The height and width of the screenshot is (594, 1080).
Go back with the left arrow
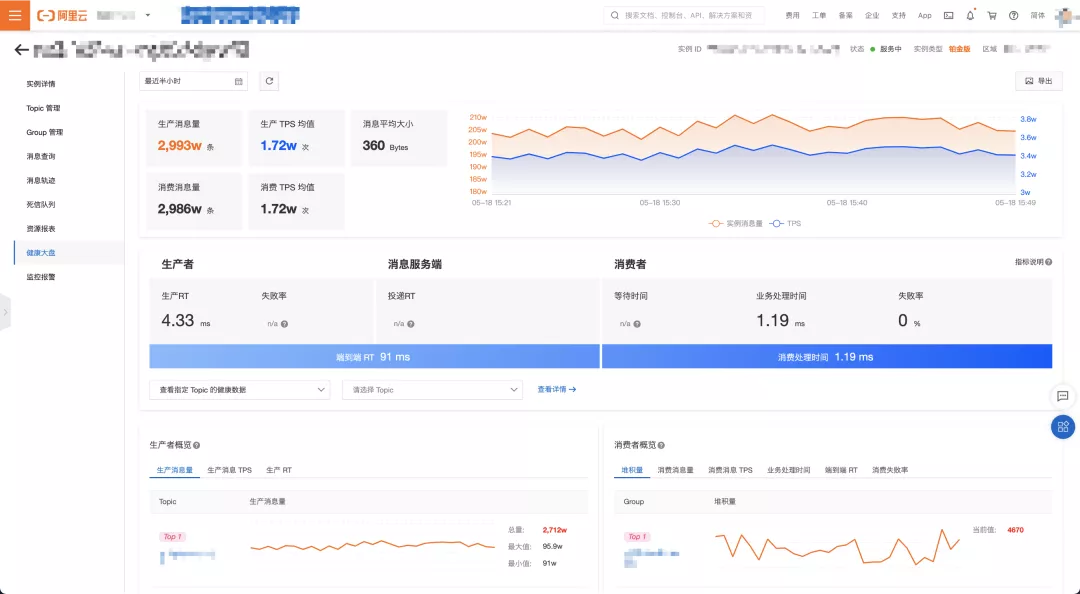(21, 50)
